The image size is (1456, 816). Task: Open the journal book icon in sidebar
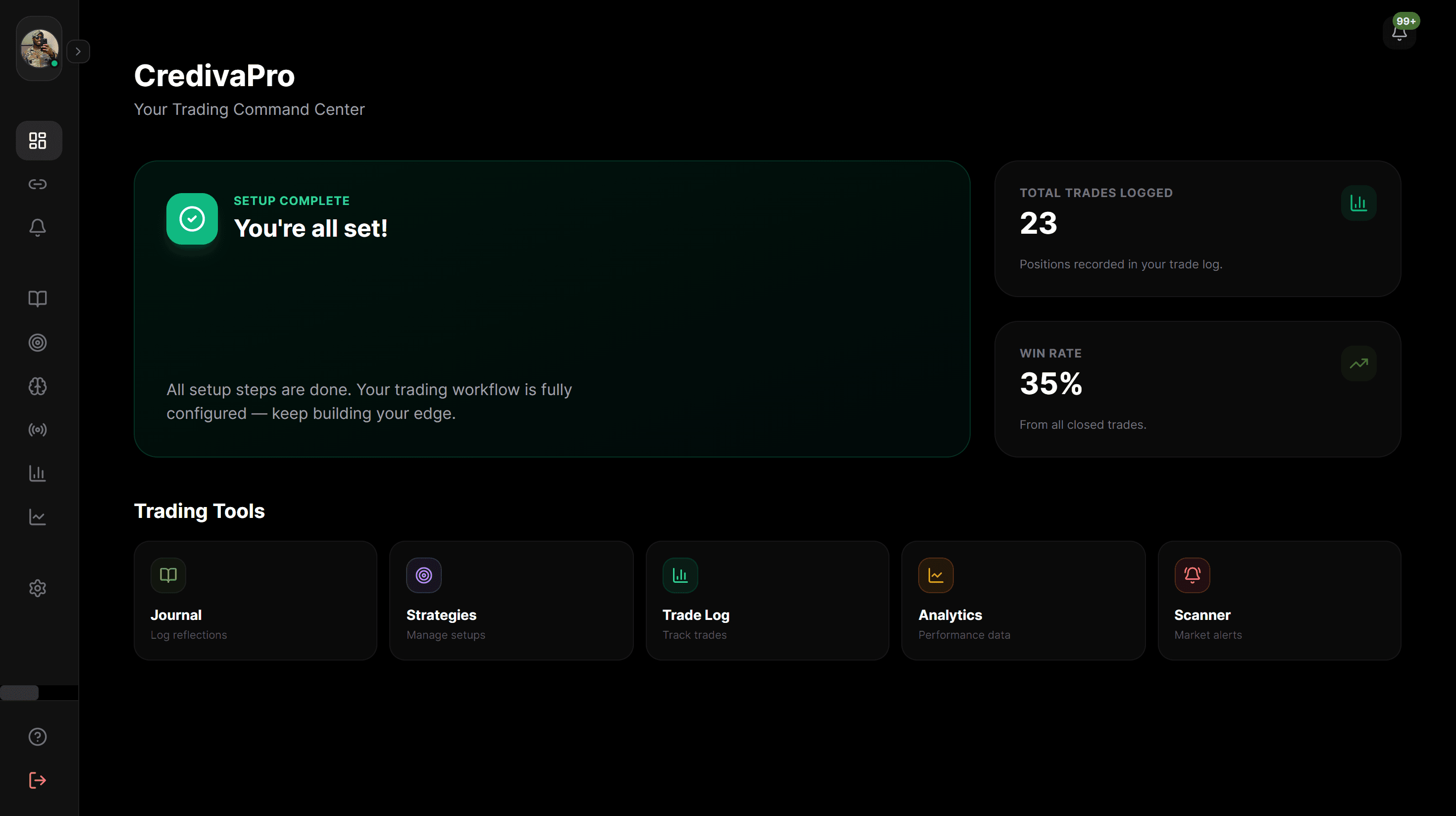[x=38, y=299]
